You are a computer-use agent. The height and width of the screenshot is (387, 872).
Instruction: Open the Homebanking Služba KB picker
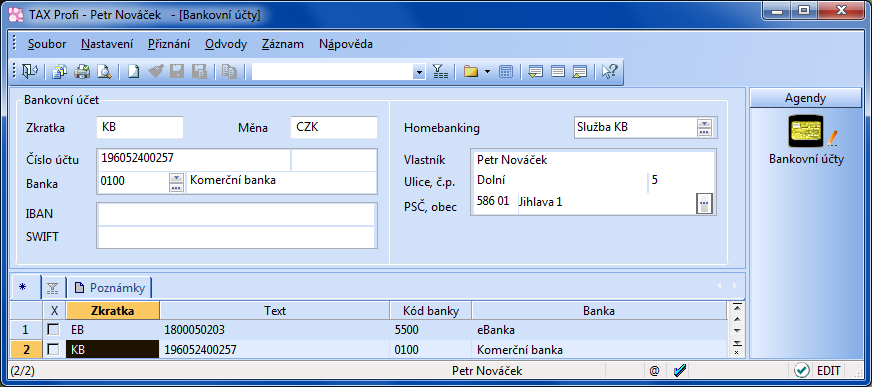point(704,127)
